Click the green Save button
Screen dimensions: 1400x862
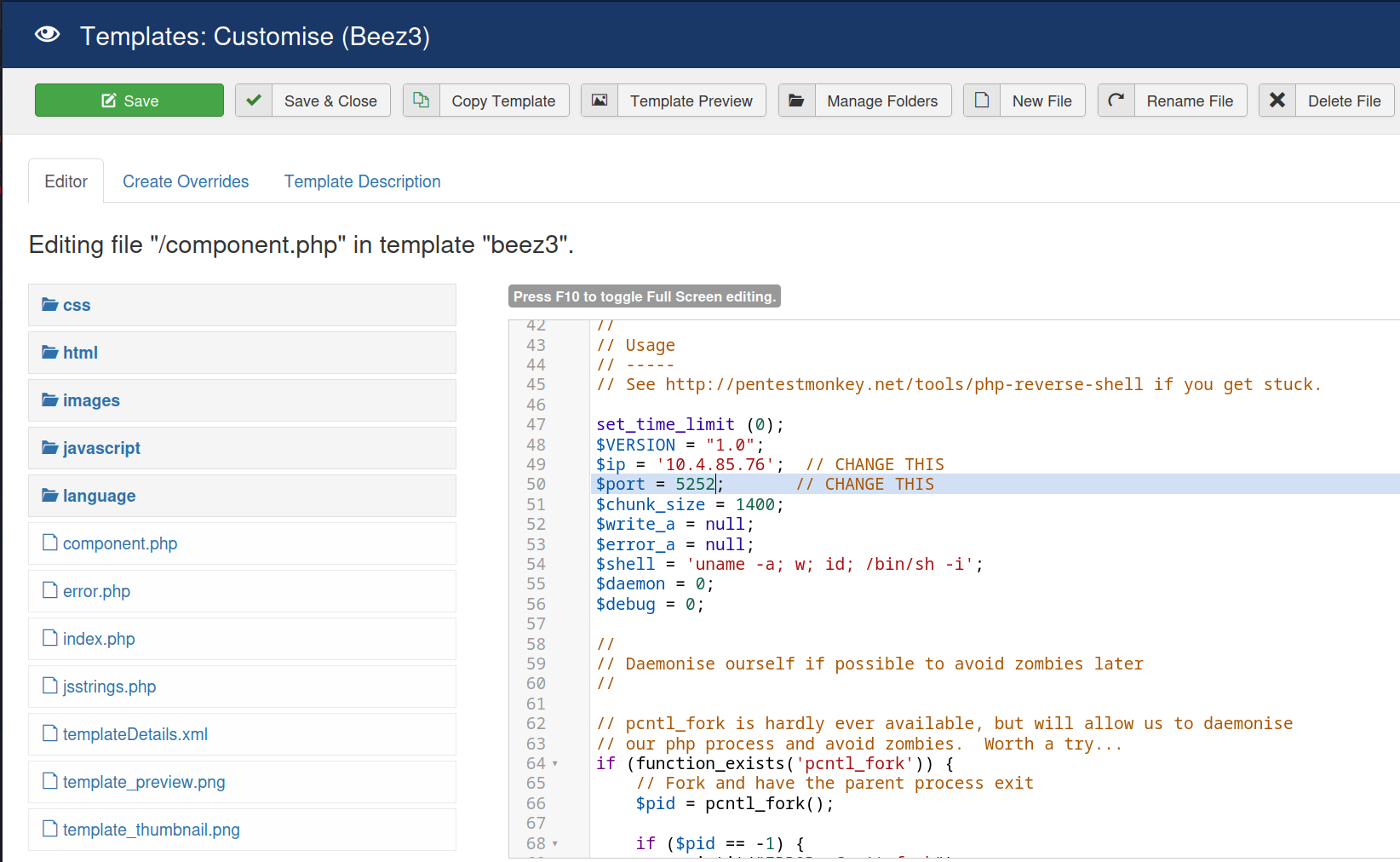(x=129, y=101)
